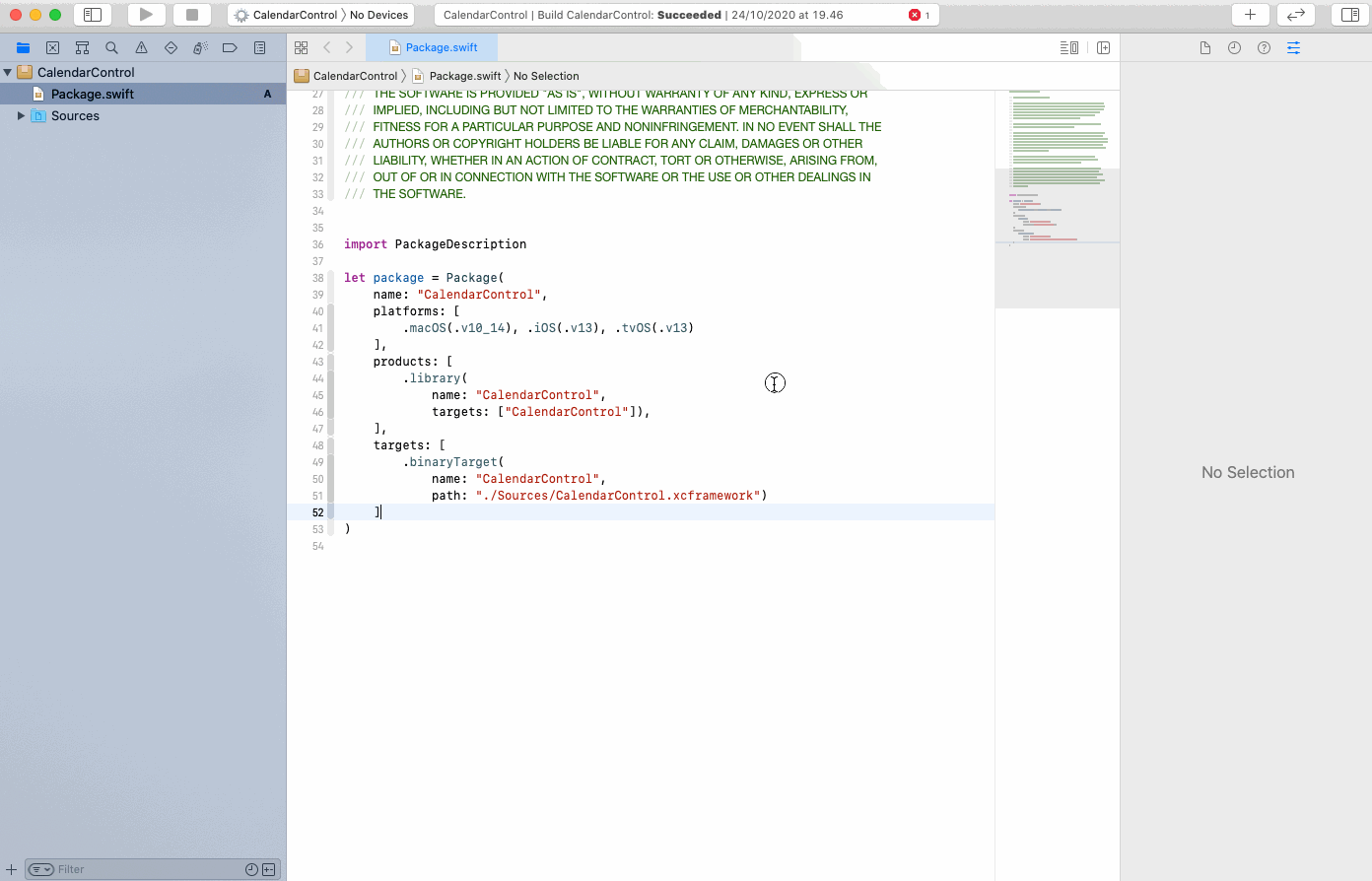
Task: Click CalendarControl in the jump bar
Action: [x=346, y=76]
